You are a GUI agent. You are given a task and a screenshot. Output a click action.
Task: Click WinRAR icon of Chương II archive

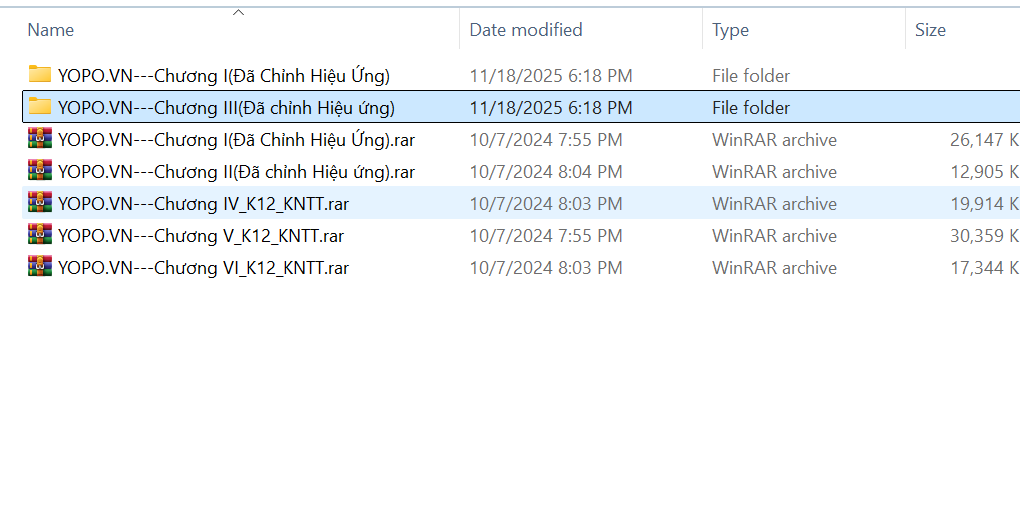[40, 171]
